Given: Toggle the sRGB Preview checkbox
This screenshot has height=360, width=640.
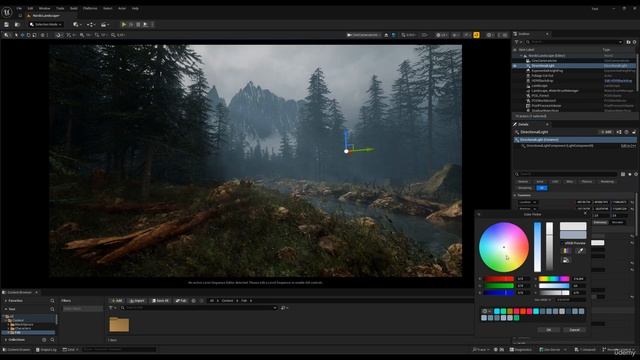Looking at the screenshot, I should click(563, 243).
